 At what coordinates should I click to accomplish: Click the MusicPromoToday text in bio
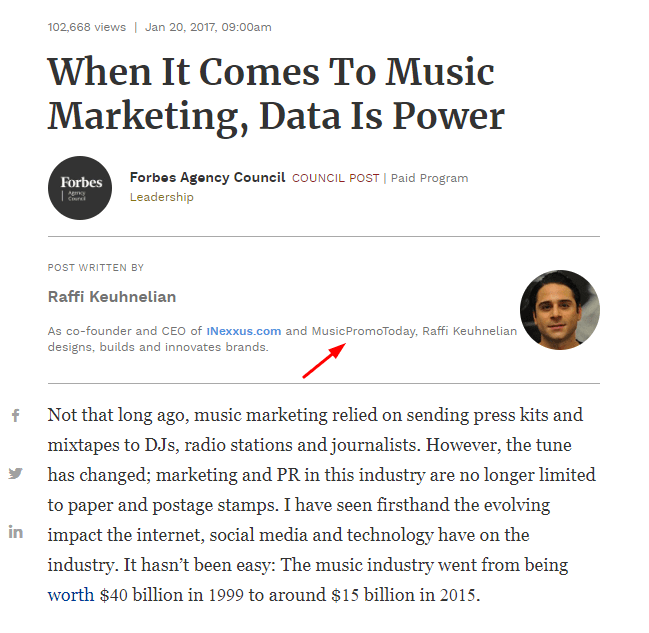pyautogui.click(x=364, y=331)
